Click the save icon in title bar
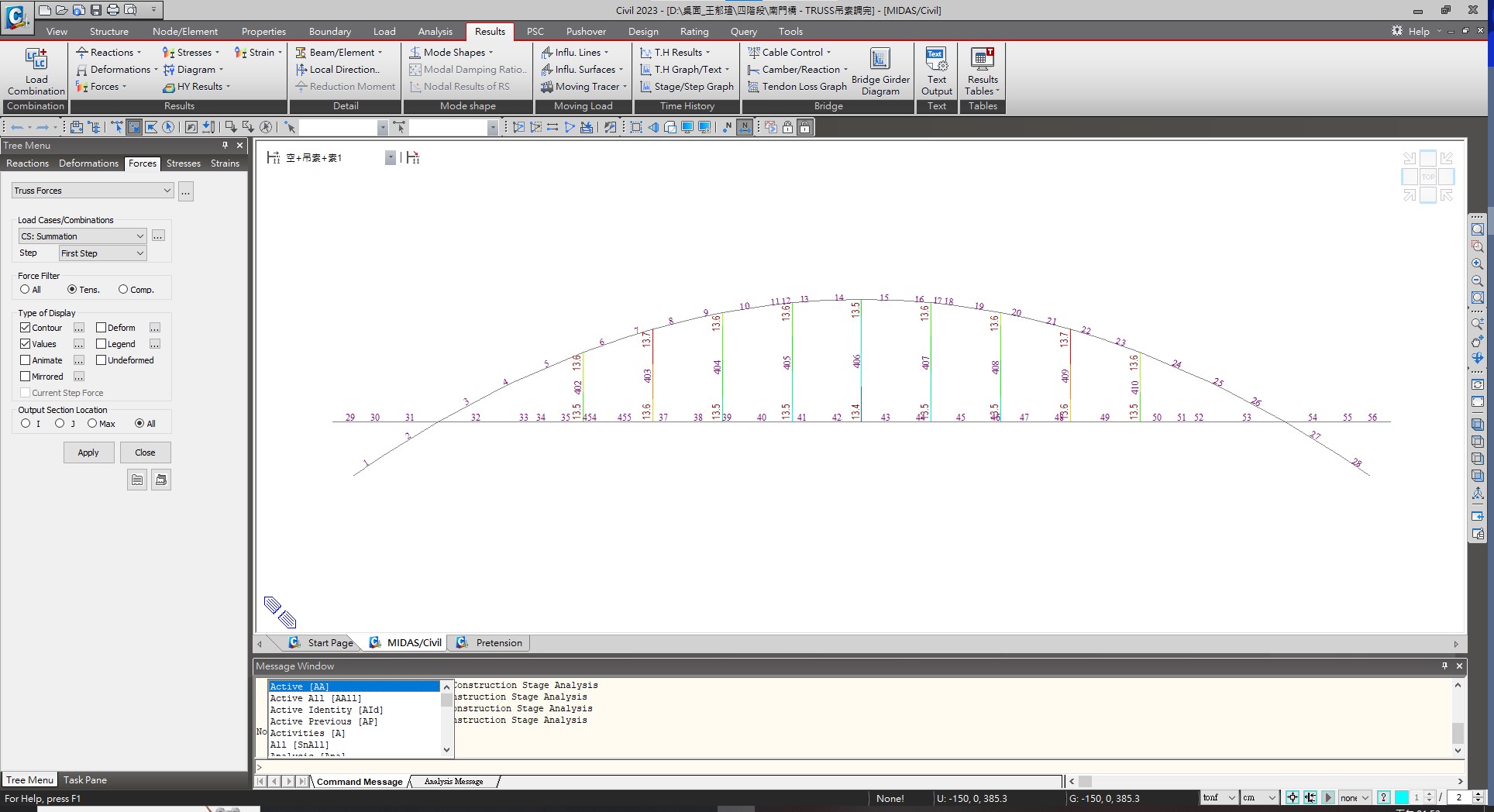The image size is (1494, 812). coord(96,10)
